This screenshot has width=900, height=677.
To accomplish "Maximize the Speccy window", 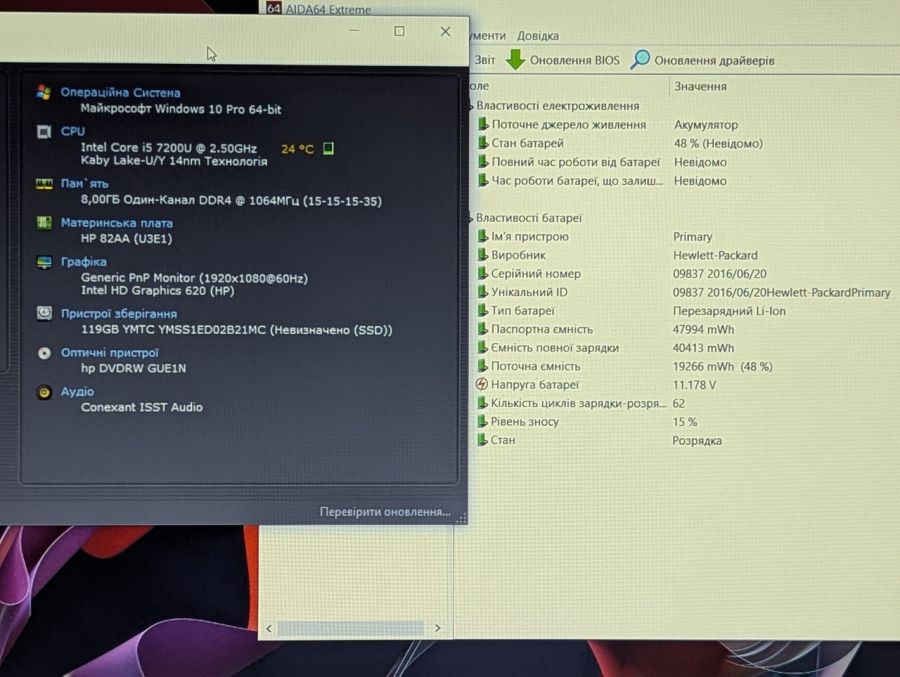I will click(399, 31).
